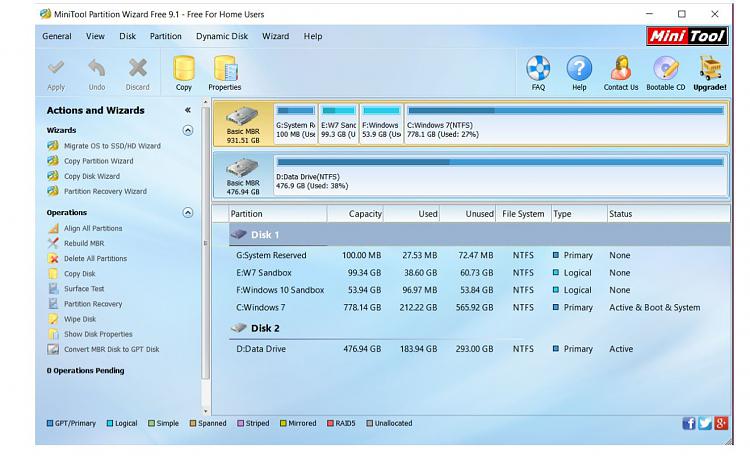Open the Disk menu

(127, 36)
